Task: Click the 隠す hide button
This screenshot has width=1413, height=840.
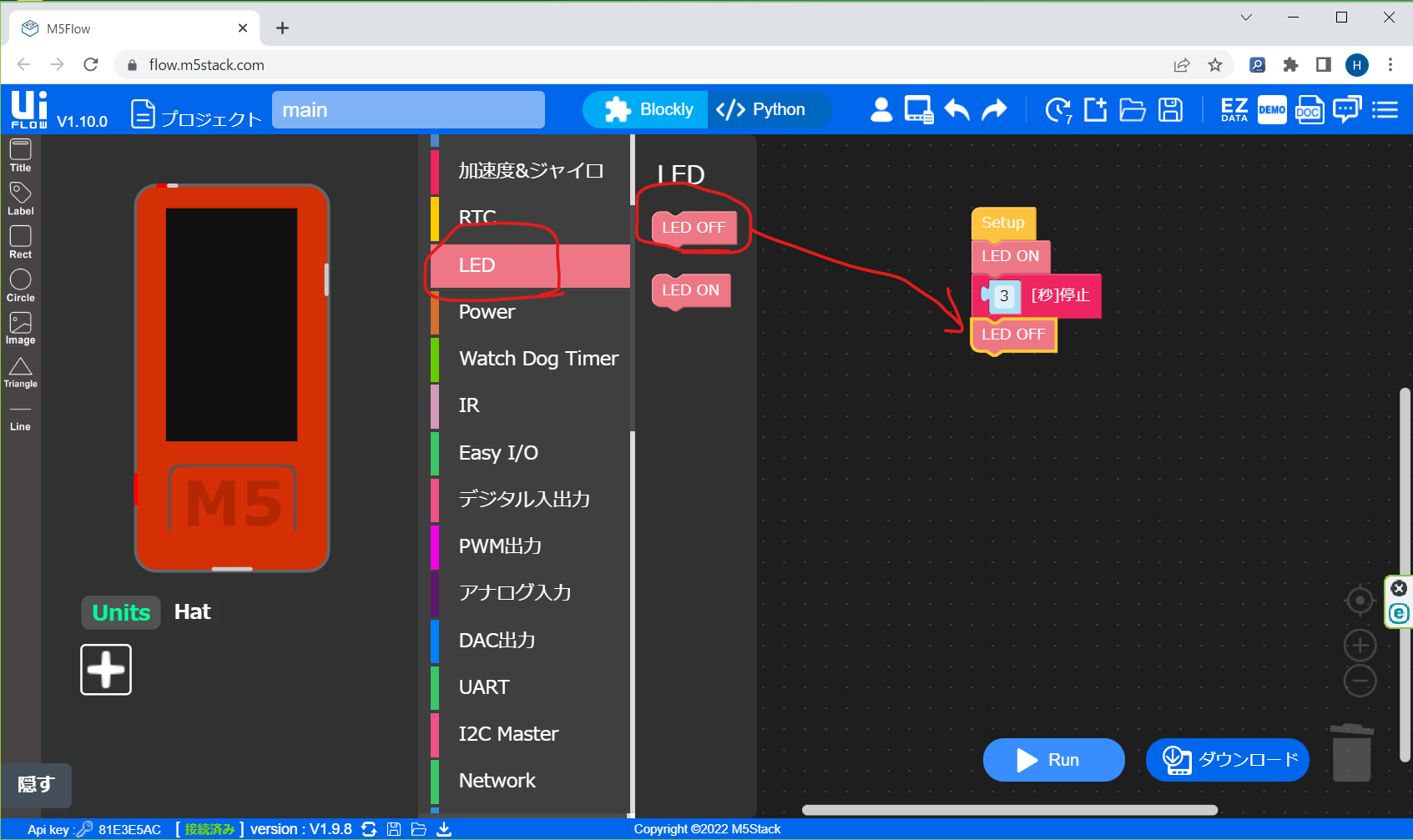Action: click(36, 785)
